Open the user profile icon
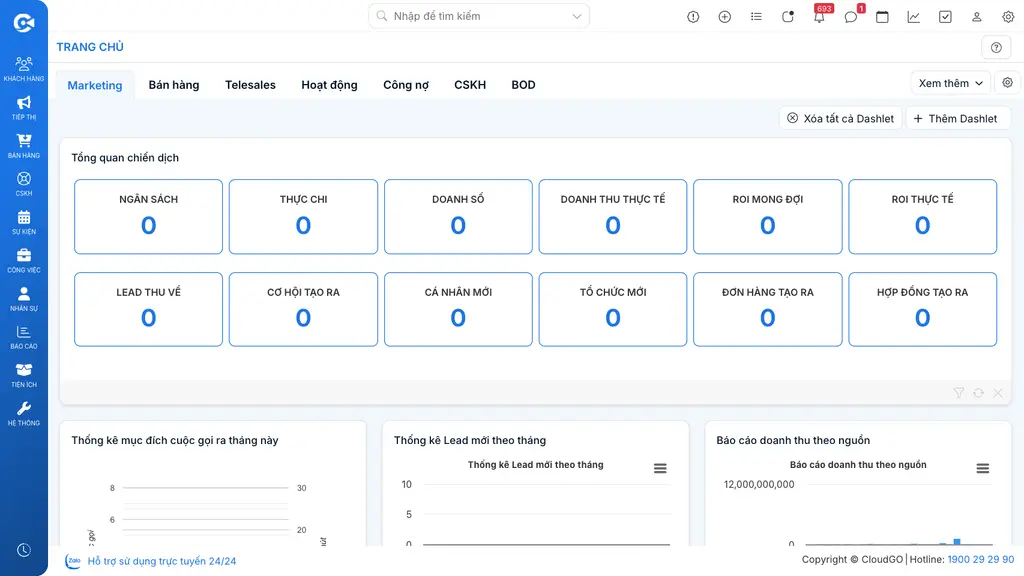The height and width of the screenshot is (576, 1024). pyautogui.click(x=976, y=17)
